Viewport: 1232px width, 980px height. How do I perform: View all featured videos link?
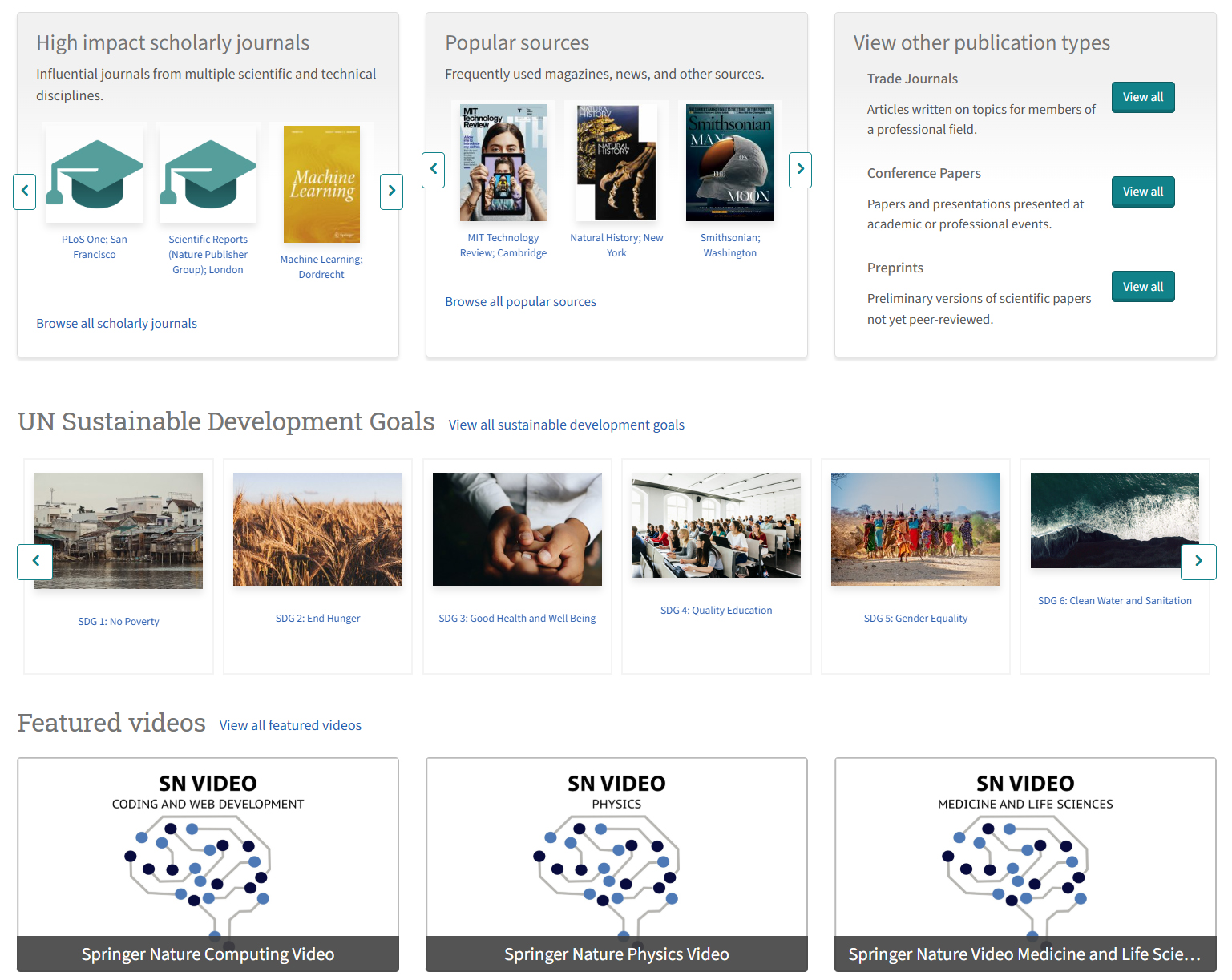pos(290,725)
